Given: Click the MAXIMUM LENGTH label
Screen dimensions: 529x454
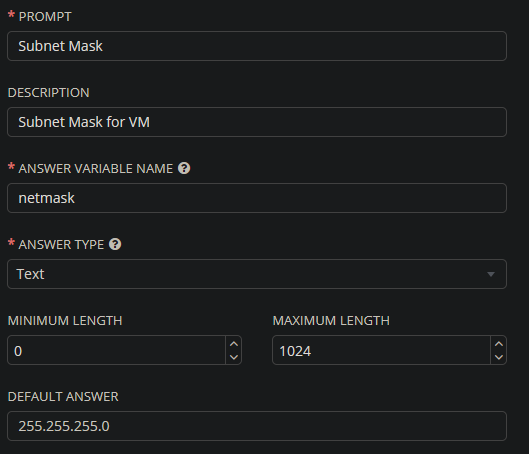Looking at the screenshot, I should 331,321.
